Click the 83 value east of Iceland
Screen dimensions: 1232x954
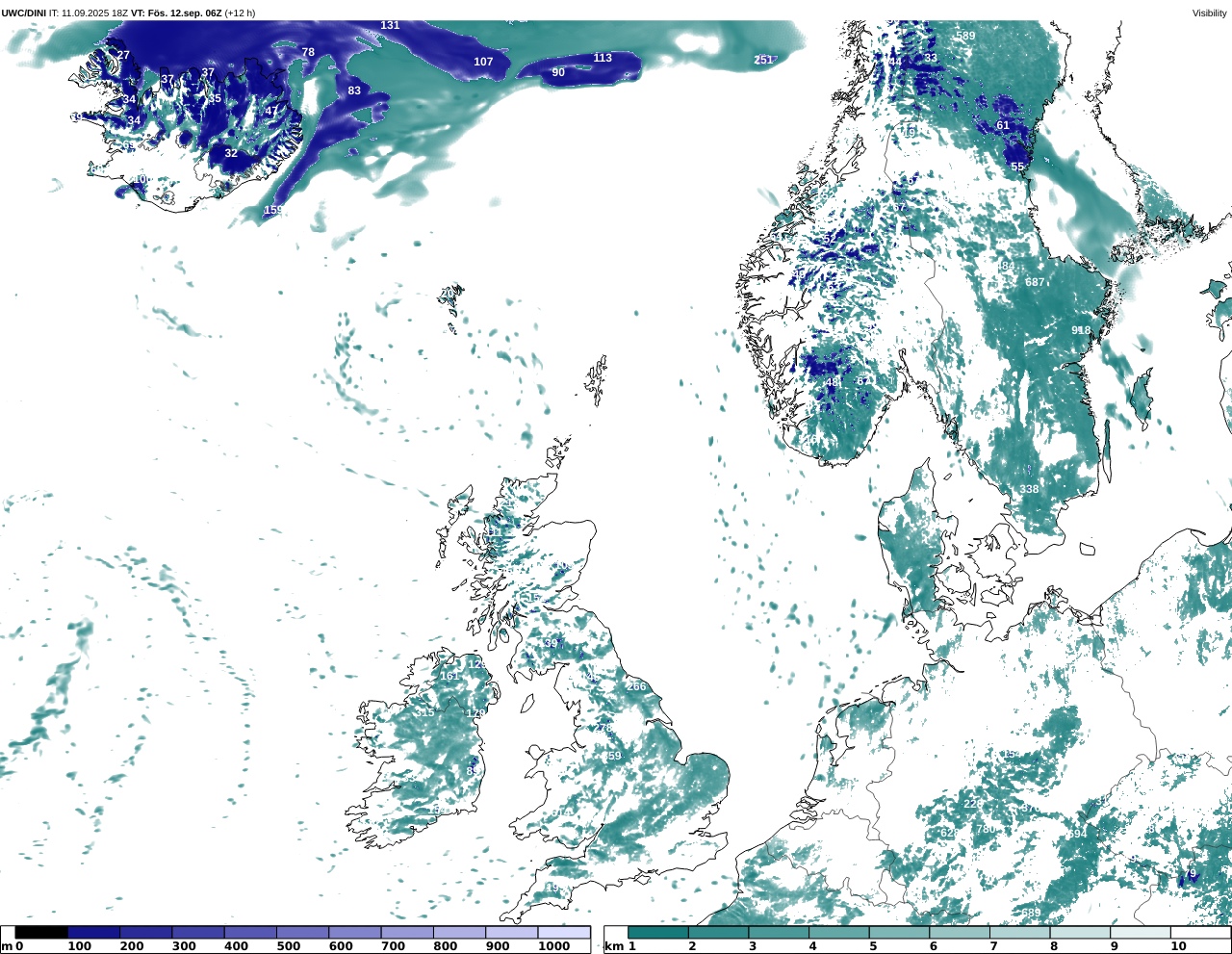(x=354, y=90)
